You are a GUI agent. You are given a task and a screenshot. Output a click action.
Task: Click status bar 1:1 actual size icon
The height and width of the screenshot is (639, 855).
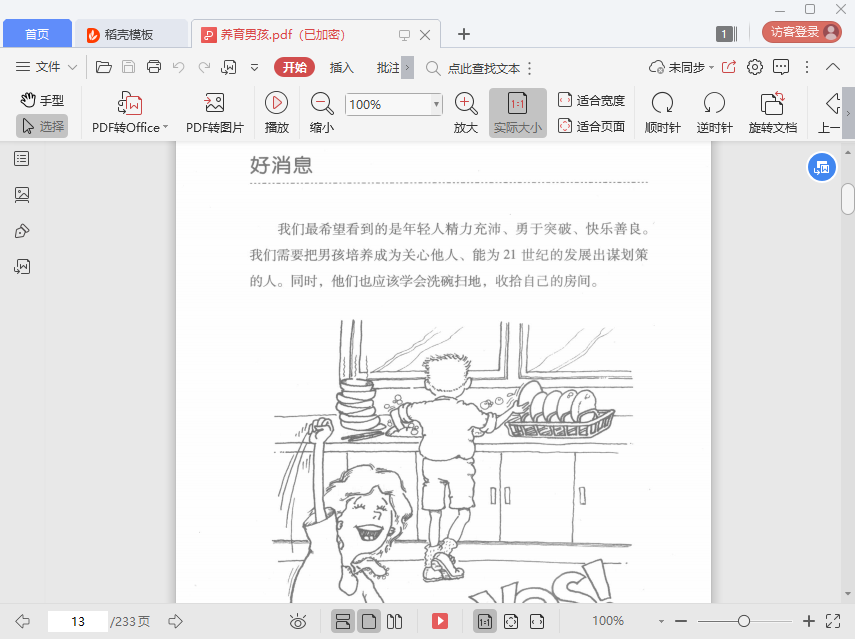point(484,621)
